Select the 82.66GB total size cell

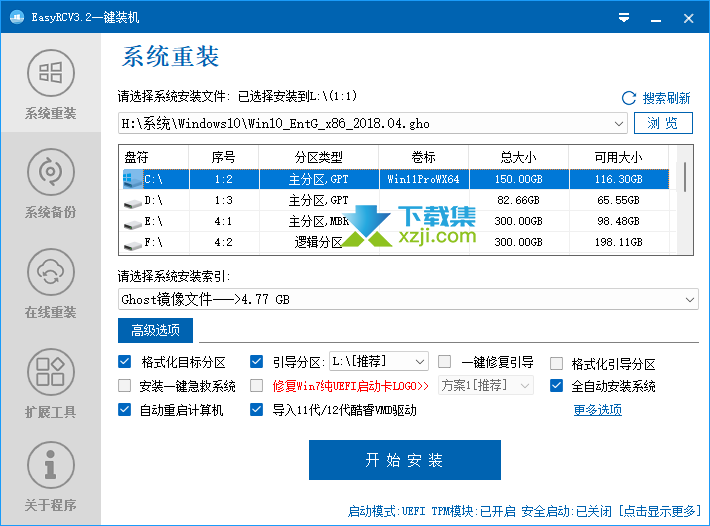point(519,200)
